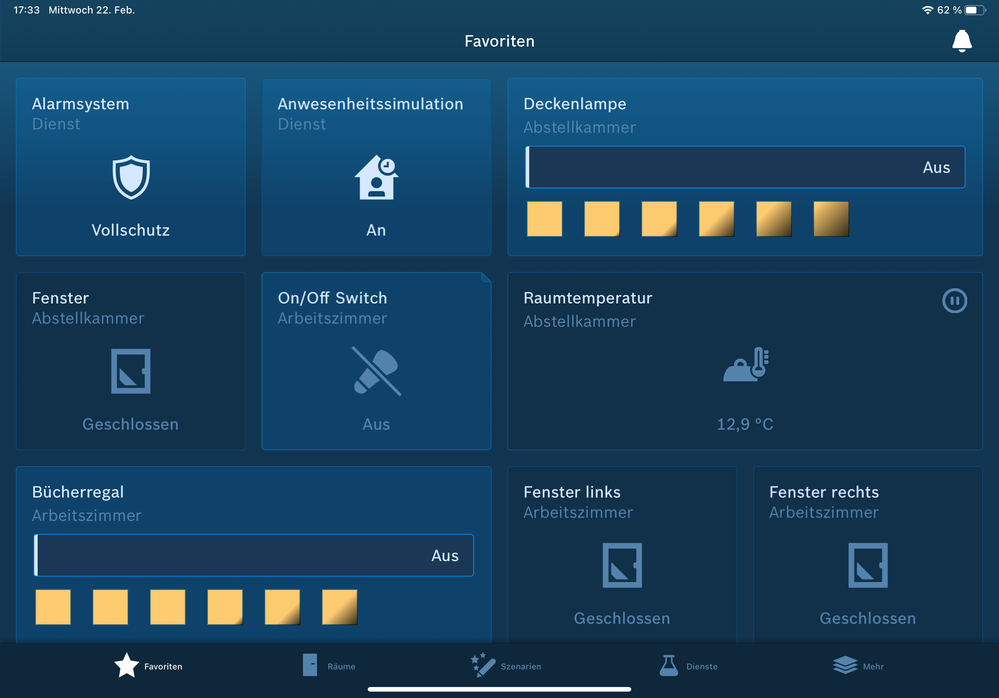The width and height of the screenshot is (999, 698).
Task: Toggle the Bücherregal light bar showing Aus
Action: click(x=254, y=556)
